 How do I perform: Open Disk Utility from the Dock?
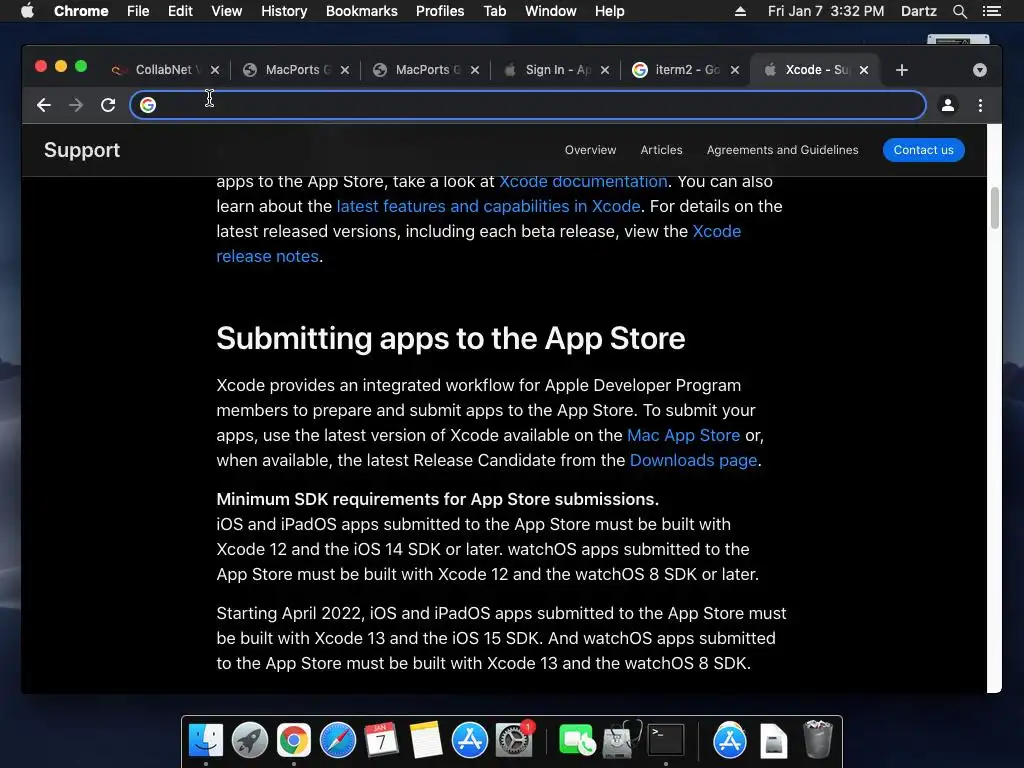pyautogui.click(x=621, y=740)
